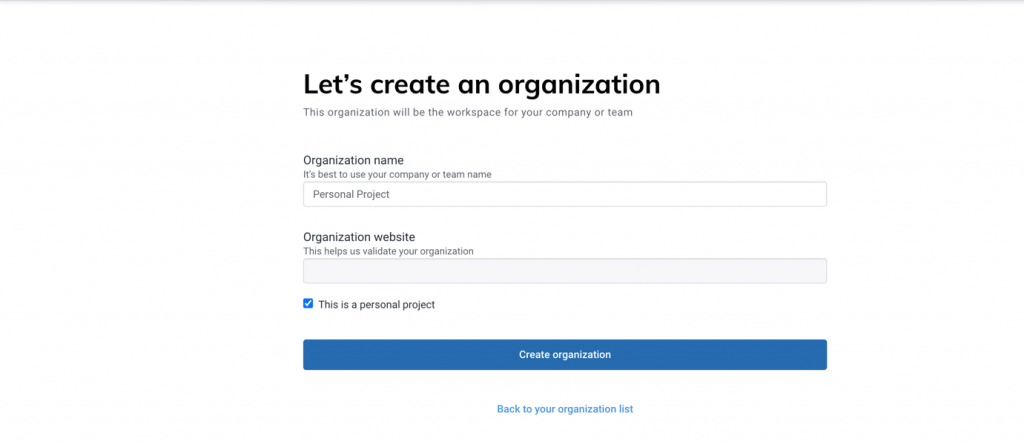
Task: Open "Back to your organization list" link
Action: [x=564, y=409]
